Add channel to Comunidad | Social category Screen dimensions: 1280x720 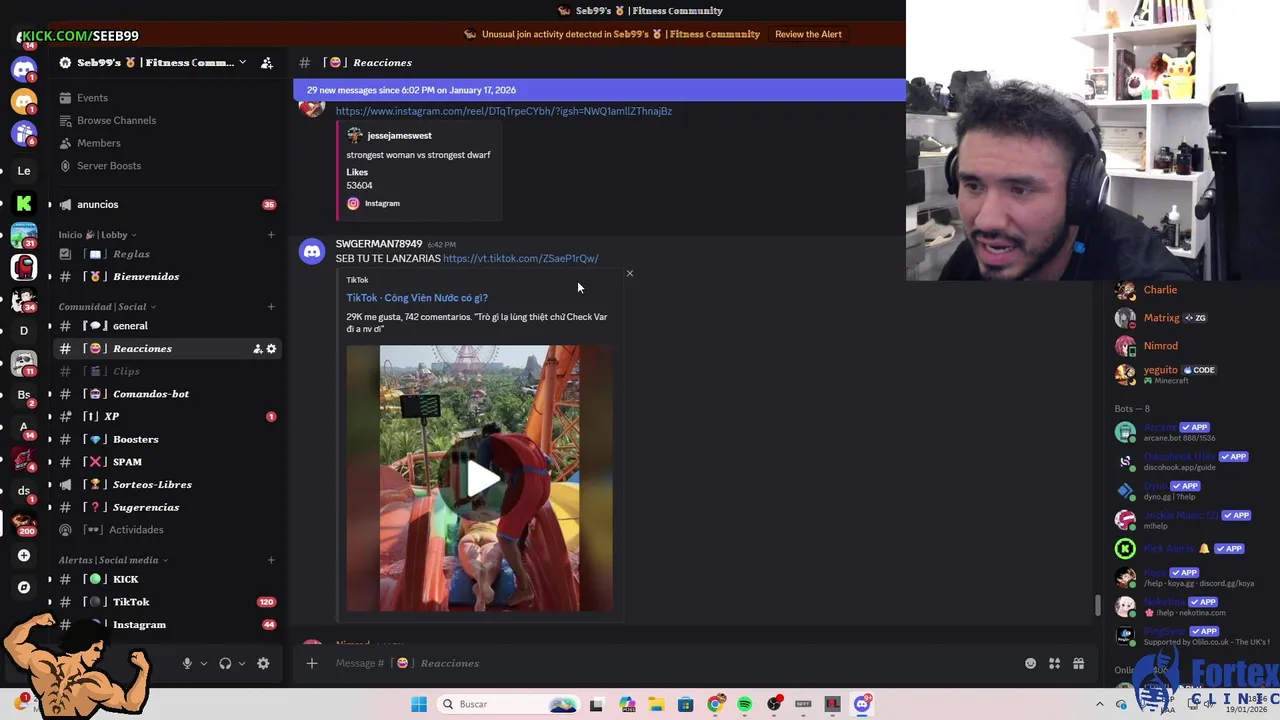click(271, 307)
